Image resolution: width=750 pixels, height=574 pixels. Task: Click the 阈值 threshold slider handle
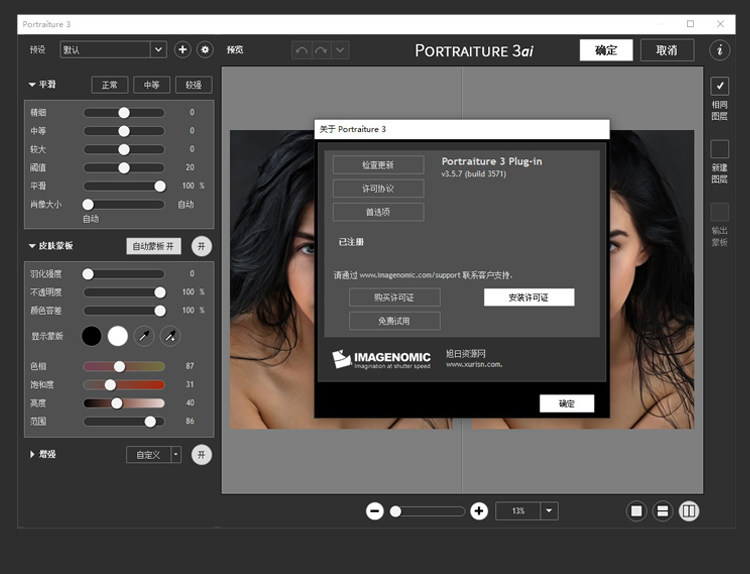coord(124,168)
